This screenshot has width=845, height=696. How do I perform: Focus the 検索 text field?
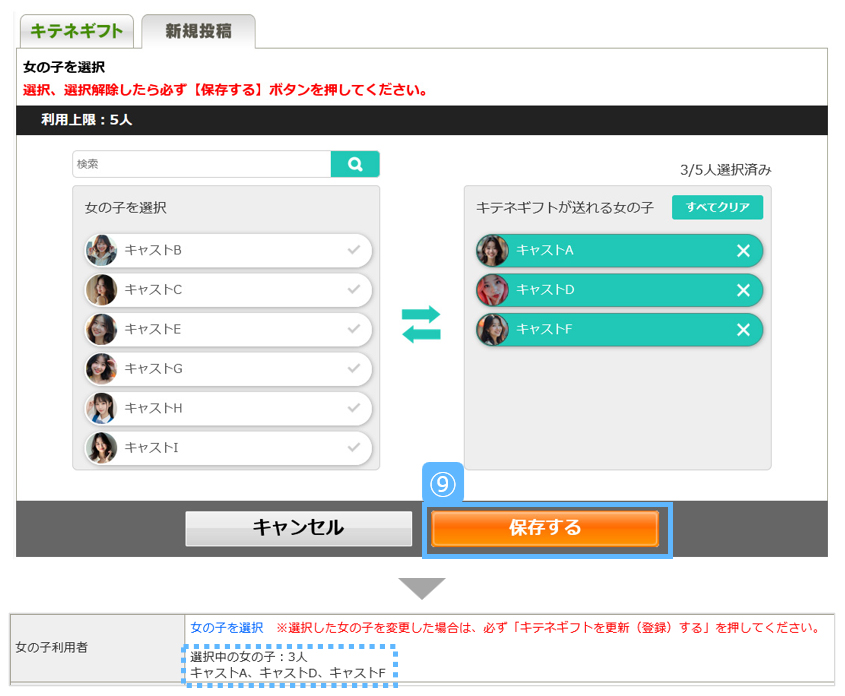coord(201,164)
